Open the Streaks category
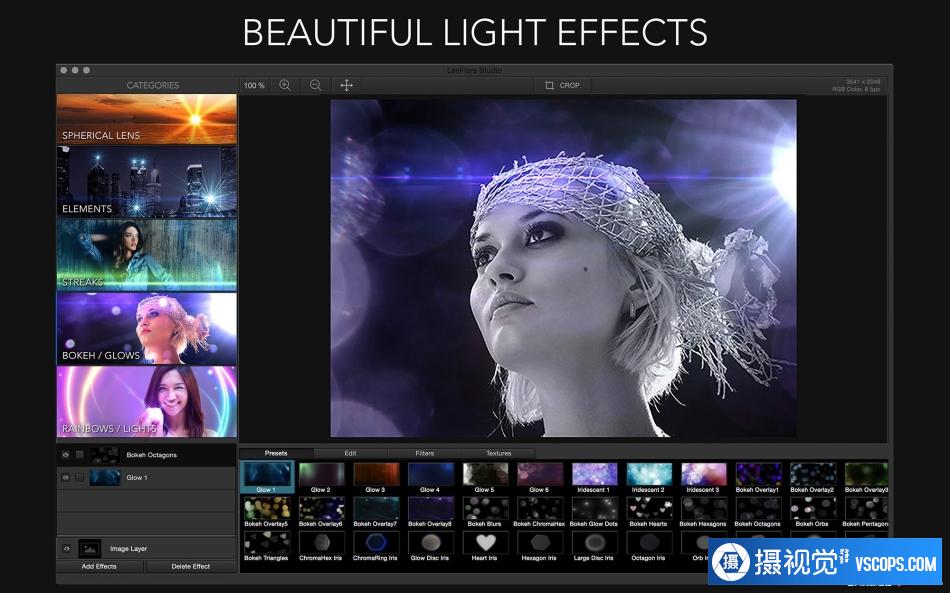 coord(147,255)
